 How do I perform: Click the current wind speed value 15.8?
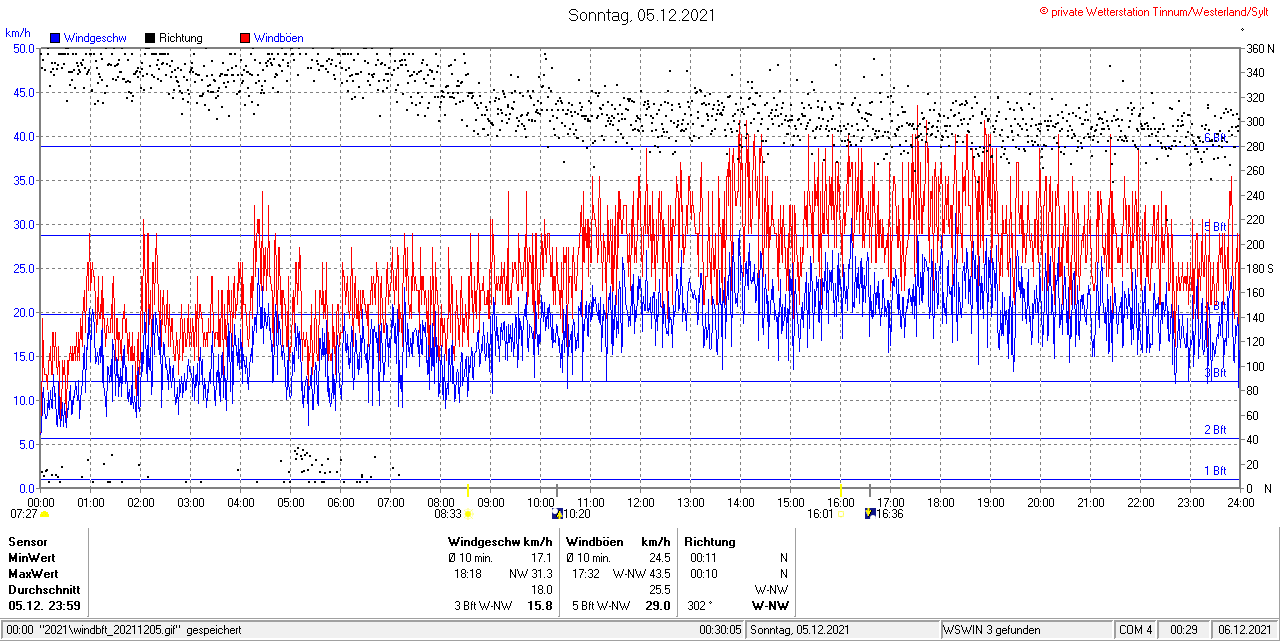540,605
